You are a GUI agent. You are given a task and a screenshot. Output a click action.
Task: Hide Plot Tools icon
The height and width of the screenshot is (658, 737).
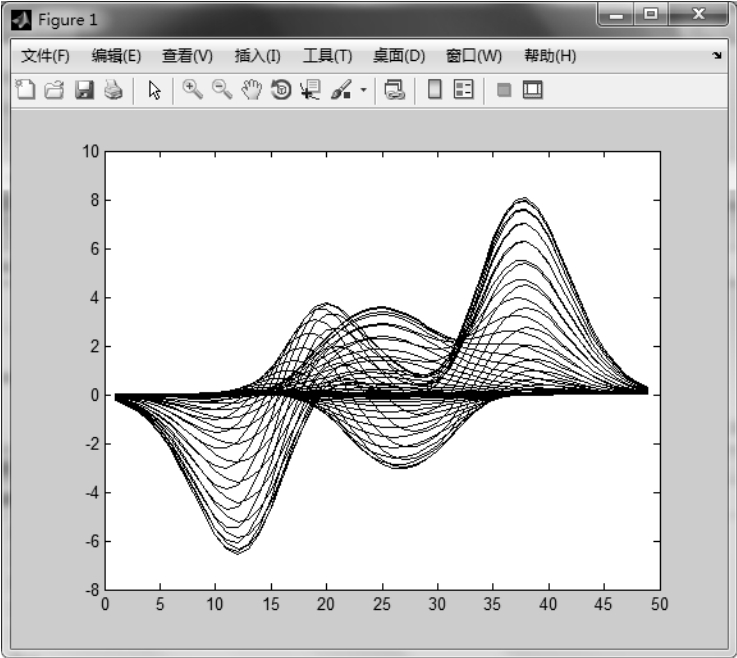tap(504, 89)
